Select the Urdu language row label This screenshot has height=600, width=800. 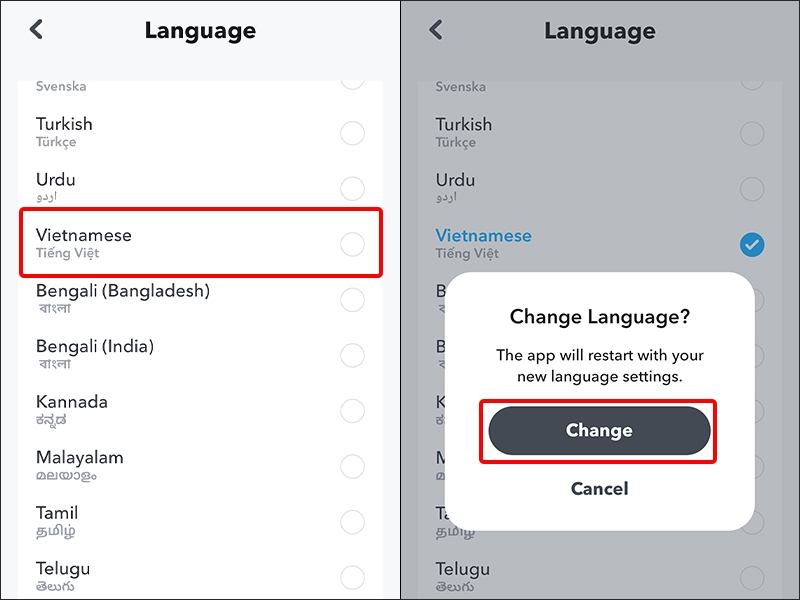tap(55, 180)
